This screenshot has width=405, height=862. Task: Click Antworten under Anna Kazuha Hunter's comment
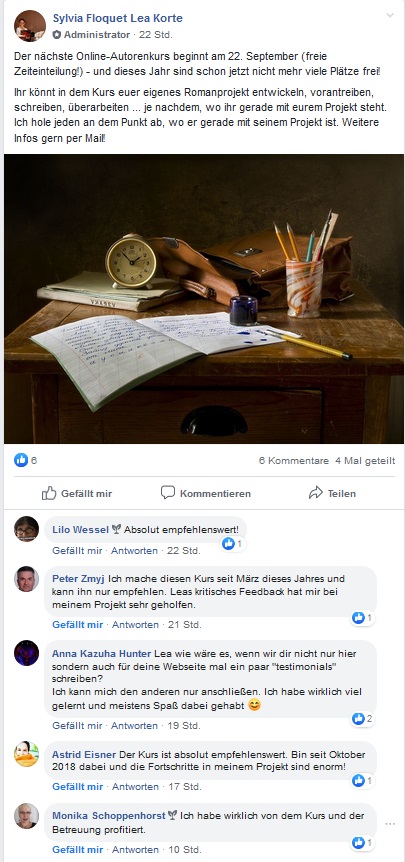pyautogui.click(x=134, y=726)
